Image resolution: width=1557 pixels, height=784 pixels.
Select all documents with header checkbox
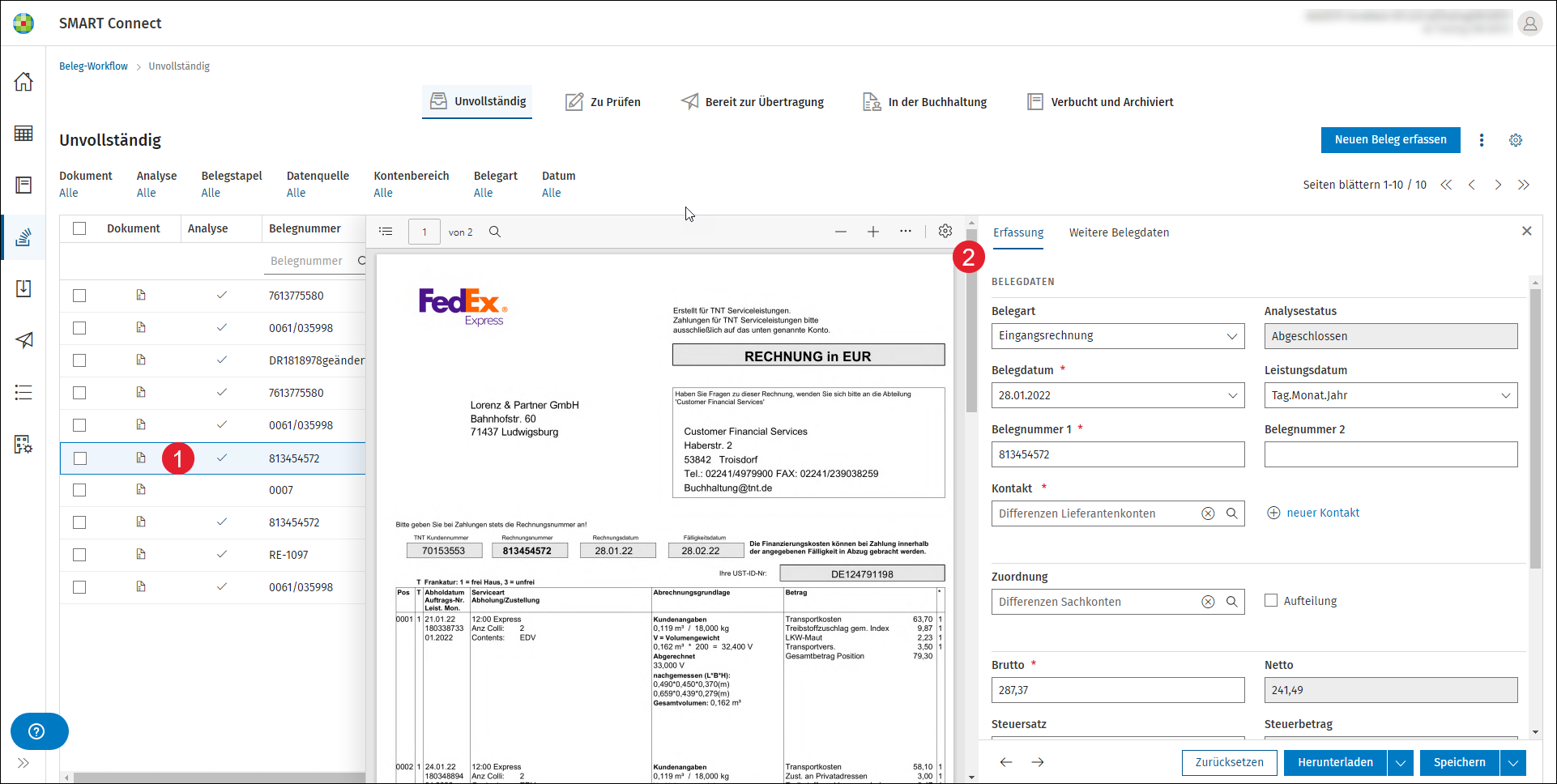tap(79, 228)
